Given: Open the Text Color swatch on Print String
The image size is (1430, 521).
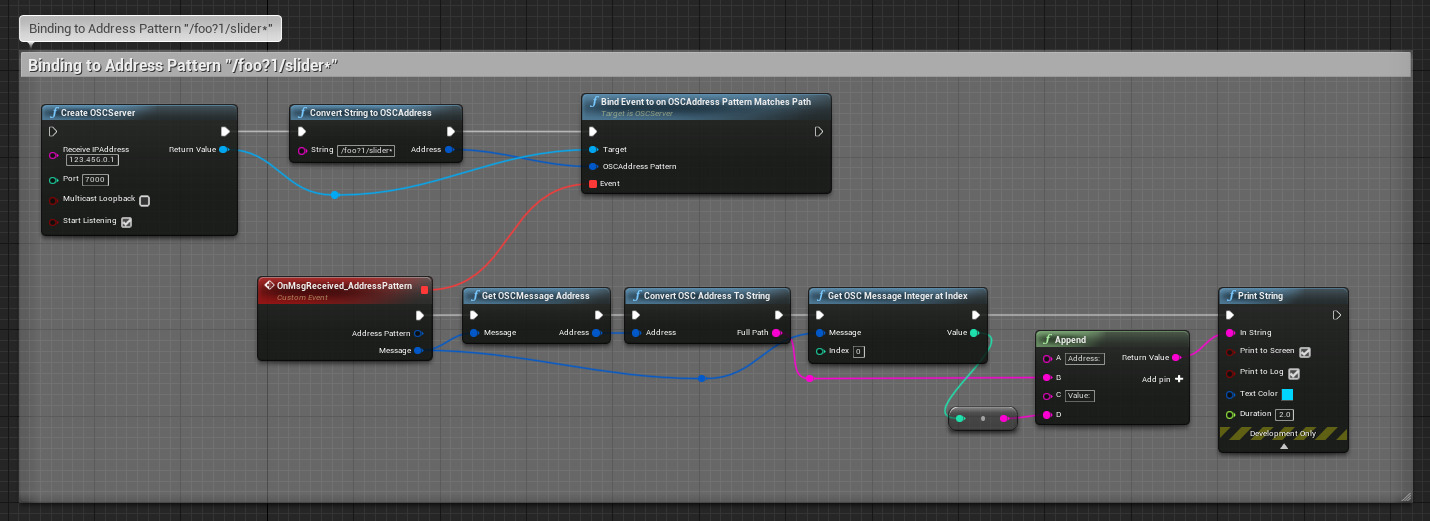Looking at the screenshot, I should click(x=1287, y=394).
